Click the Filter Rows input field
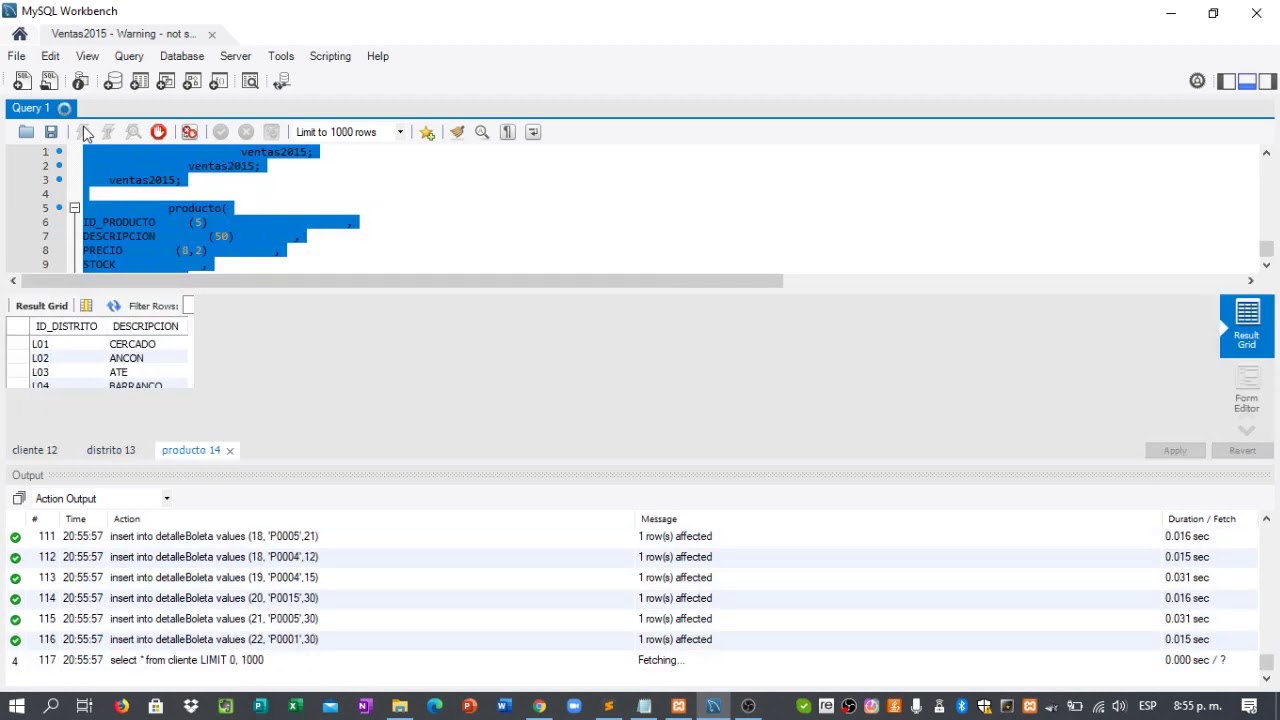The image size is (1280, 720). [x=188, y=306]
